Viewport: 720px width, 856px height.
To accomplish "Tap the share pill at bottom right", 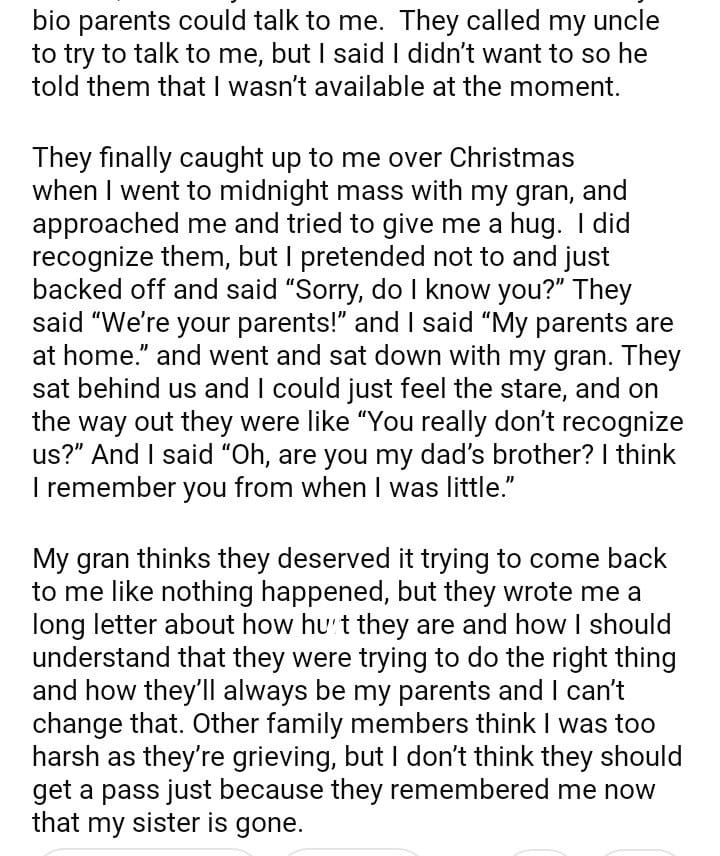I will (x=640, y=851).
